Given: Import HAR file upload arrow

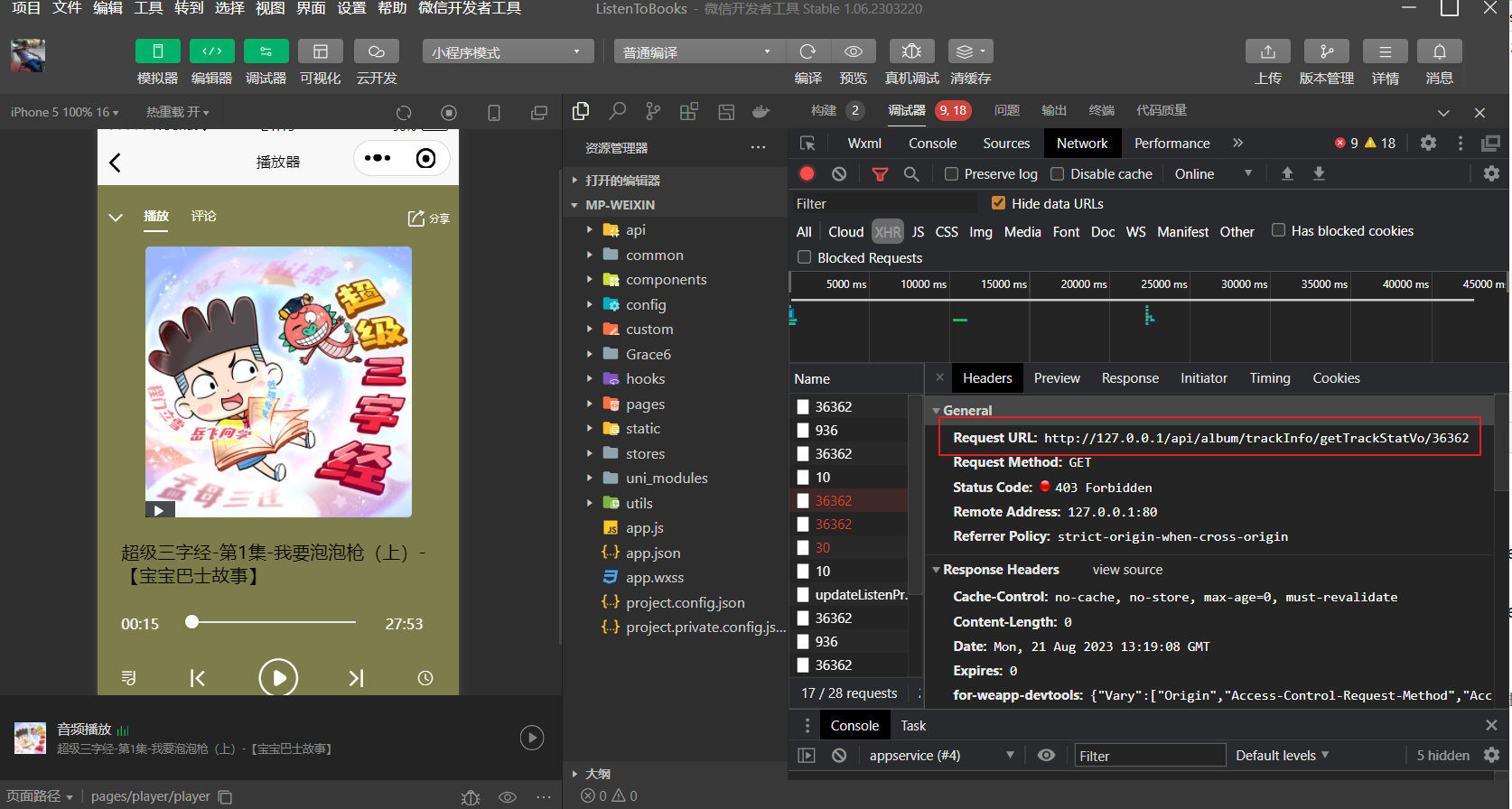Looking at the screenshot, I should [1287, 173].
